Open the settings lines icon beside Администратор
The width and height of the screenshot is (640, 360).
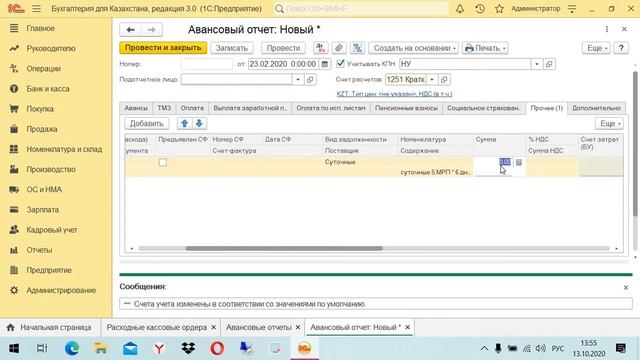tap(572, 9)
